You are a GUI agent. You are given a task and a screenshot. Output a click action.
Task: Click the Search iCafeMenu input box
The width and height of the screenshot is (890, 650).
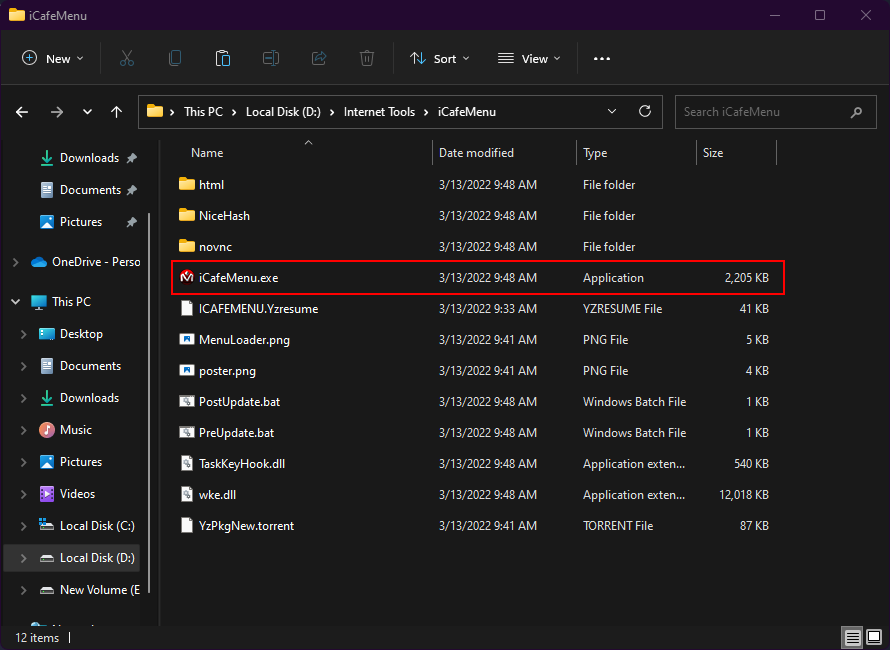(762, 112)
